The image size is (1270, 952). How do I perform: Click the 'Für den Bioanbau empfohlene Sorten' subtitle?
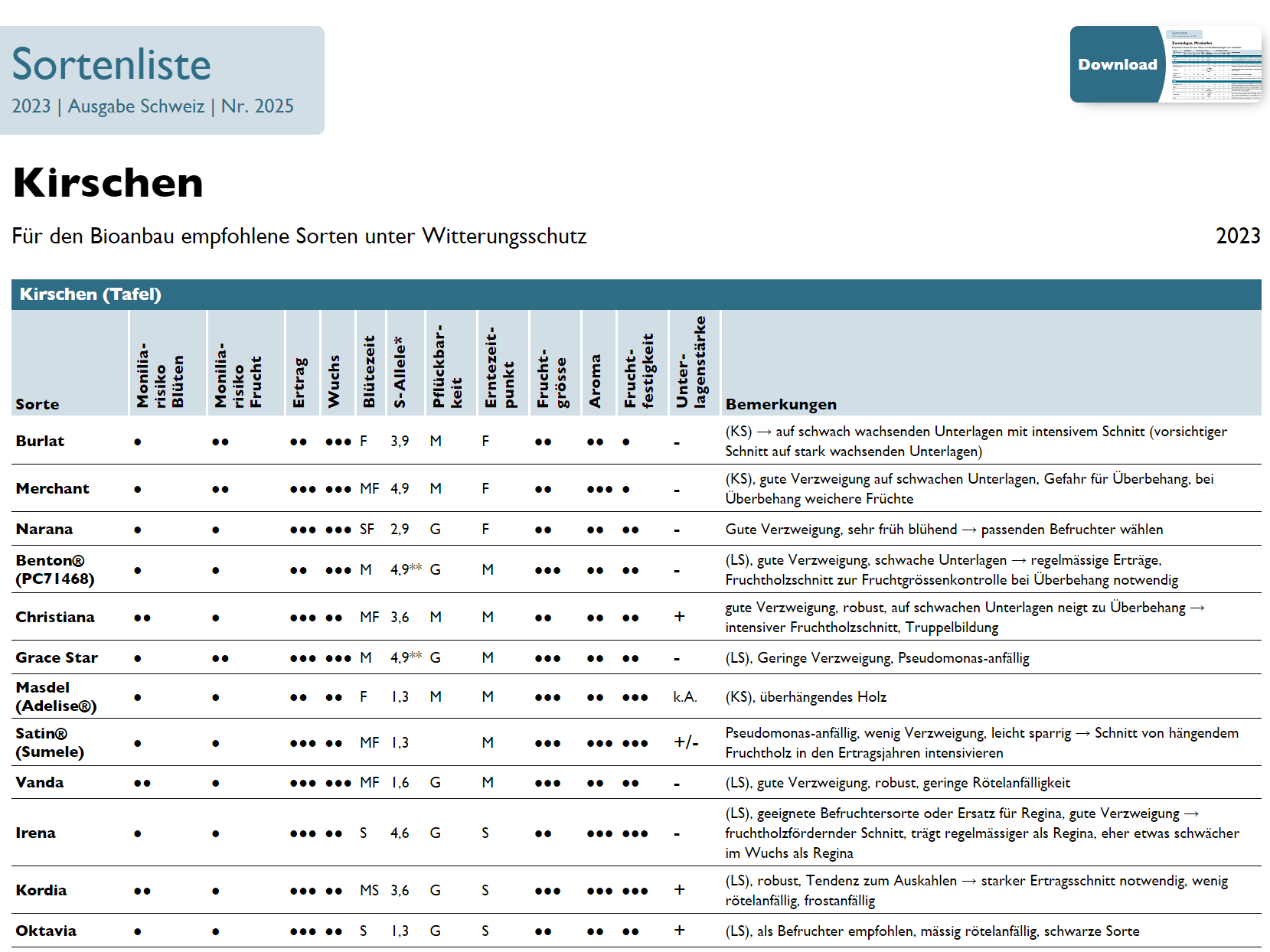pyautogui.click(x=299, y=236)
